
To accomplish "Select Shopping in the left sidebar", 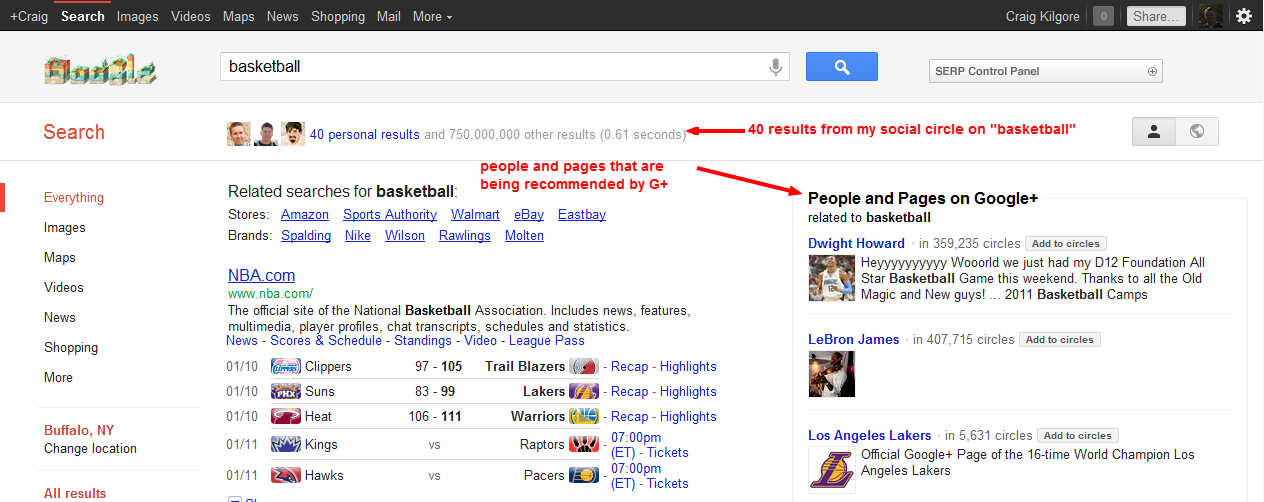I will point(71,347).
